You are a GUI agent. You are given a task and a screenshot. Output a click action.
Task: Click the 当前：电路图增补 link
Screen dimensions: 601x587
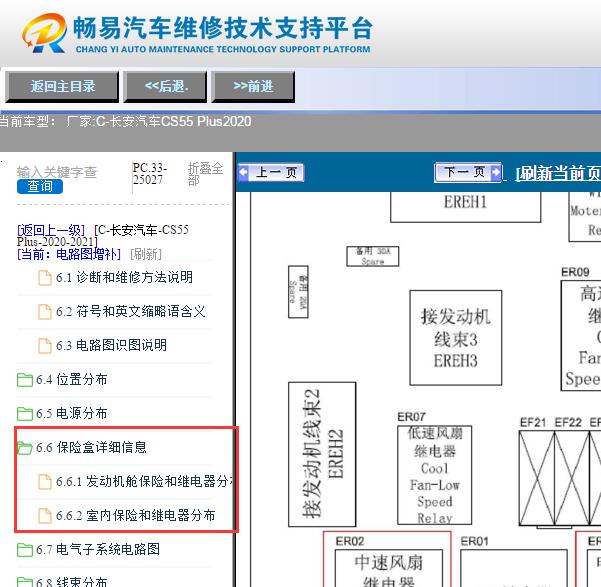click(69, 254)
